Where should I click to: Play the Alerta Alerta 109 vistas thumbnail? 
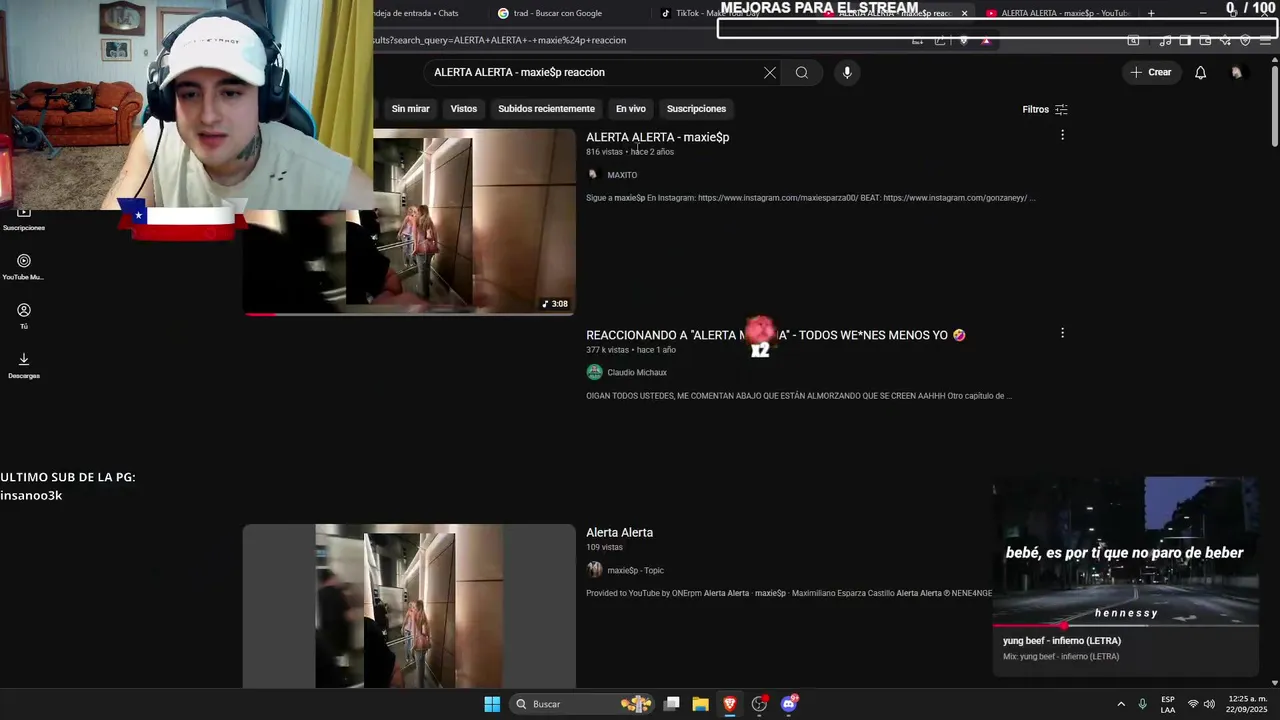tap(409, 606)
